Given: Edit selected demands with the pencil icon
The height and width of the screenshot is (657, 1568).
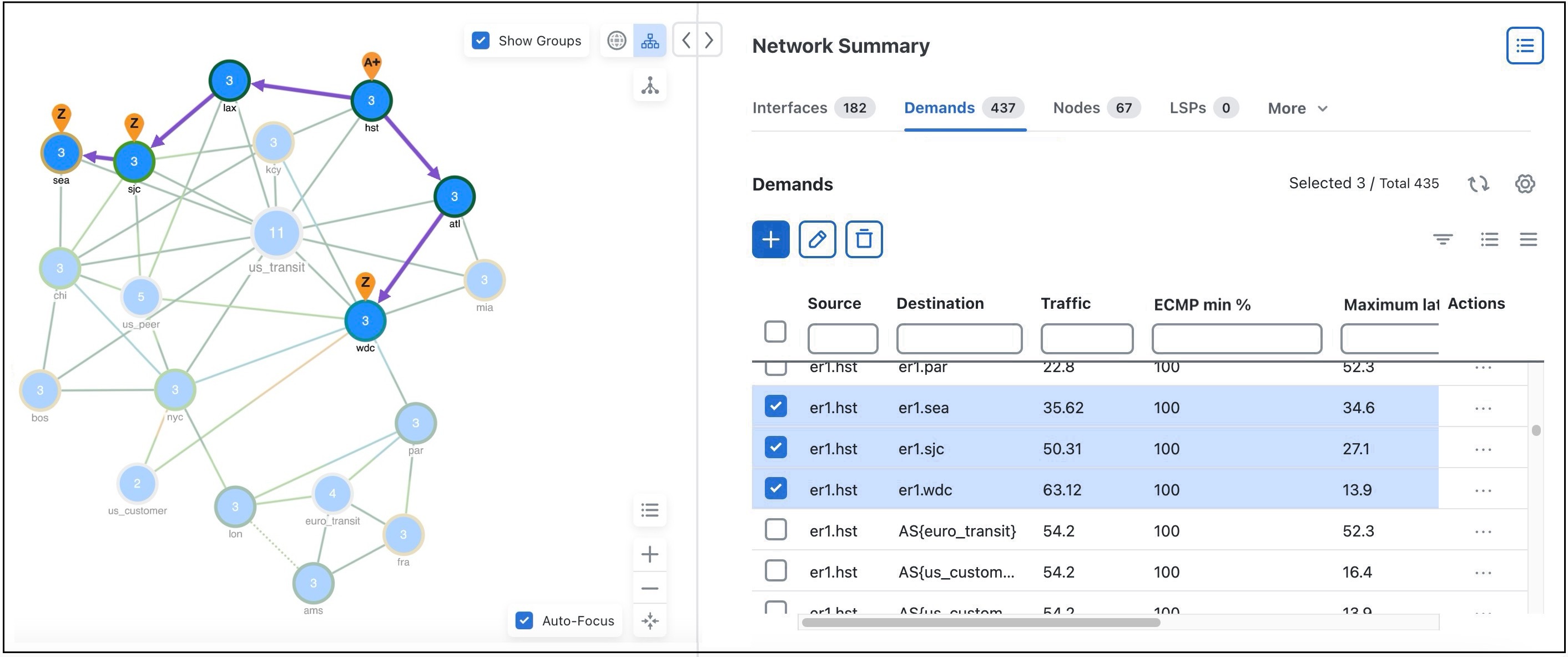Looking at the screenshot, I should tap(817, 239).
